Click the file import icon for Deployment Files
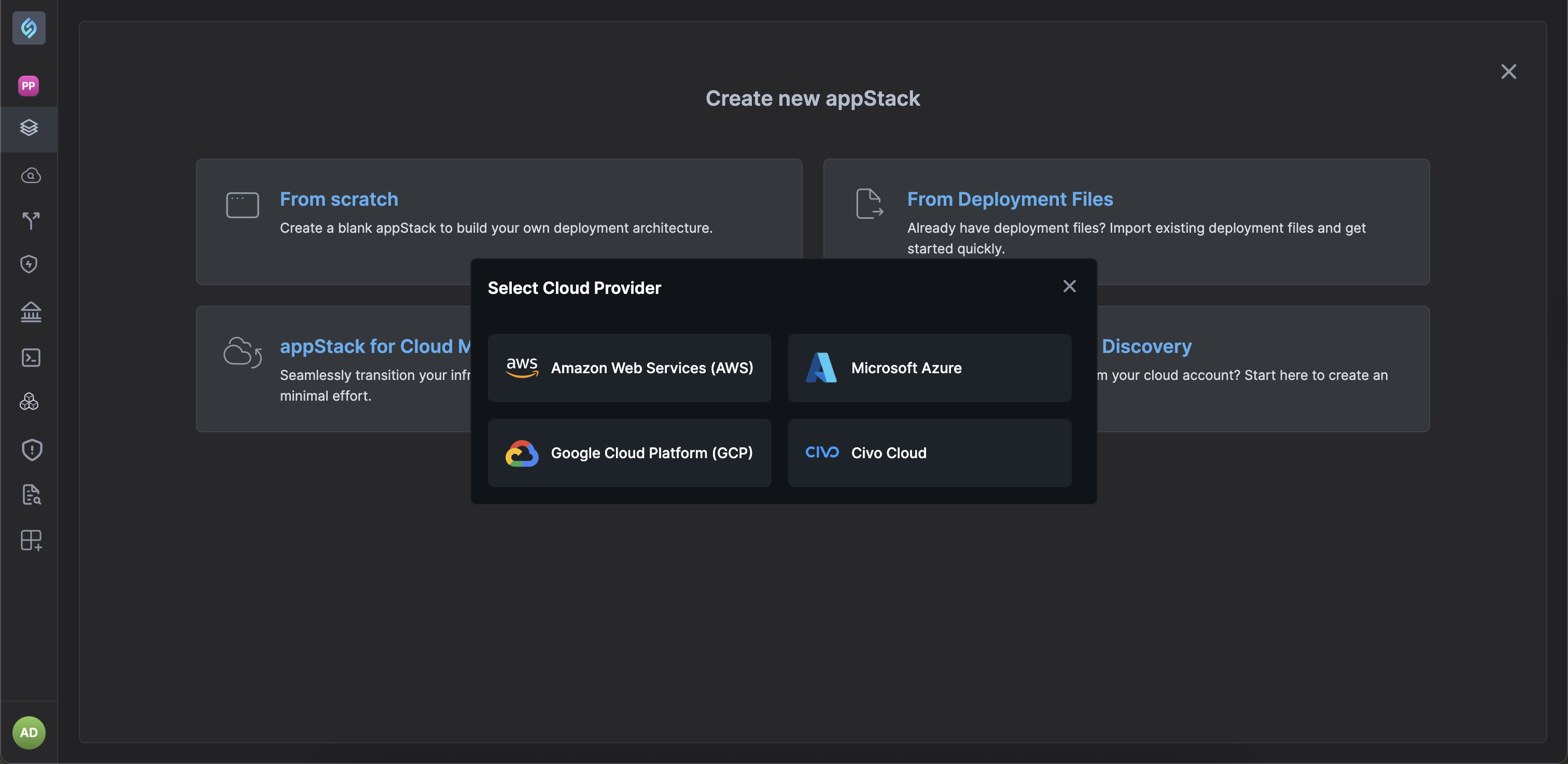This screenshot has height=764, width=1568. pyautogui.click(x=869, y=204)
